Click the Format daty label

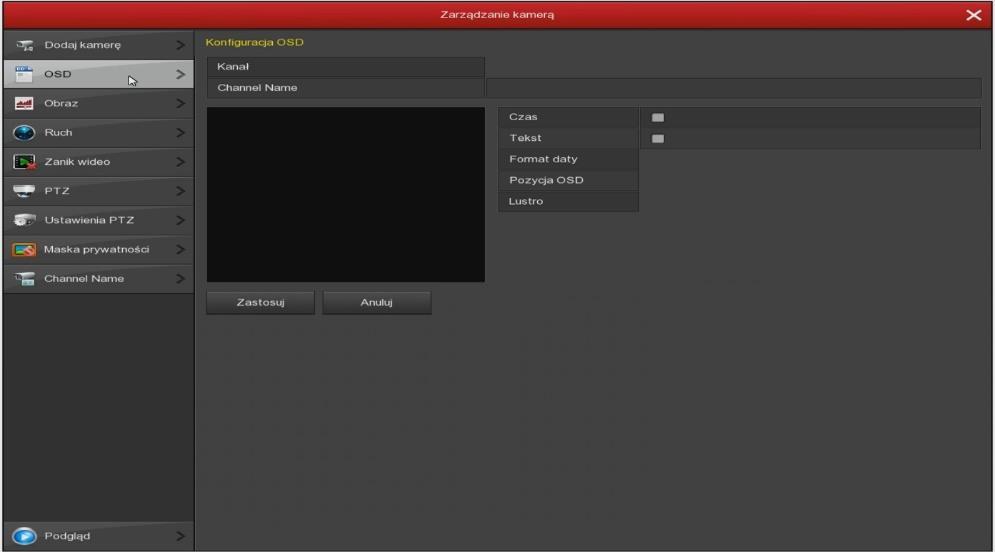tap(543, 159)
